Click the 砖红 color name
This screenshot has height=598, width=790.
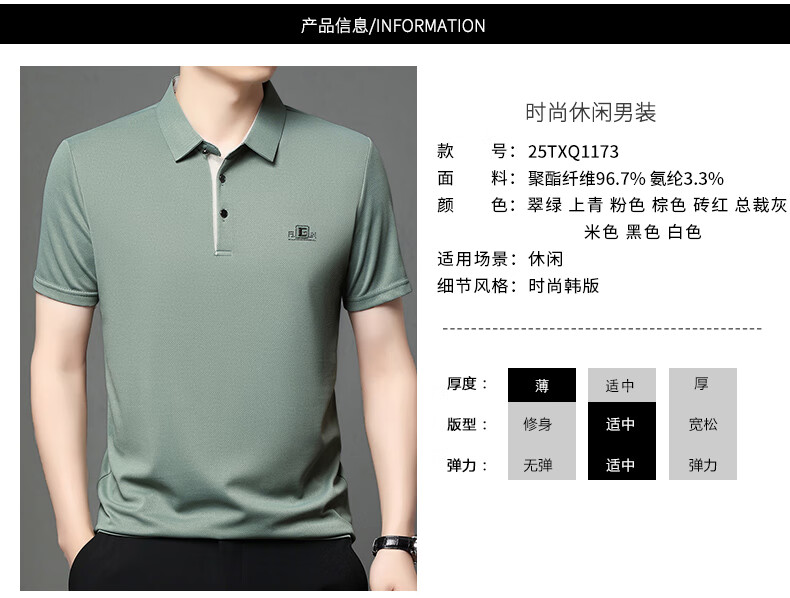710,205
